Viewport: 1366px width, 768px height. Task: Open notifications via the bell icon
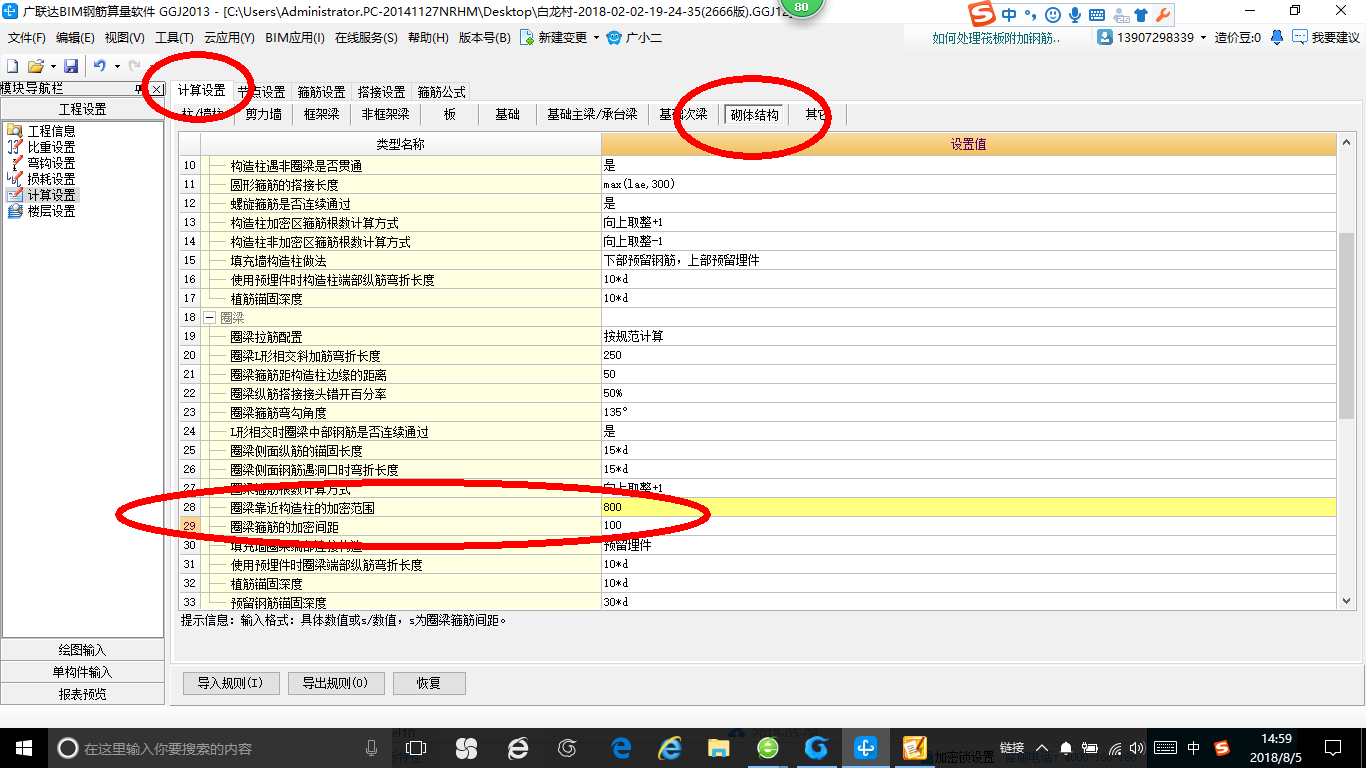click(x=1277, y=37)
